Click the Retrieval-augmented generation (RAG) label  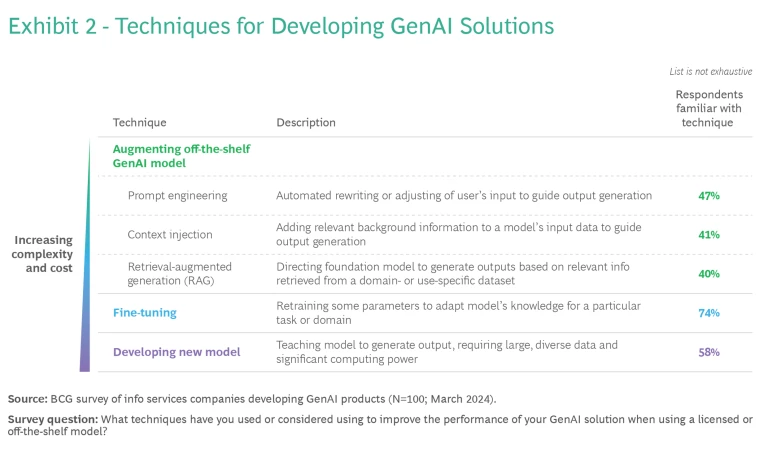pos(180,273)
